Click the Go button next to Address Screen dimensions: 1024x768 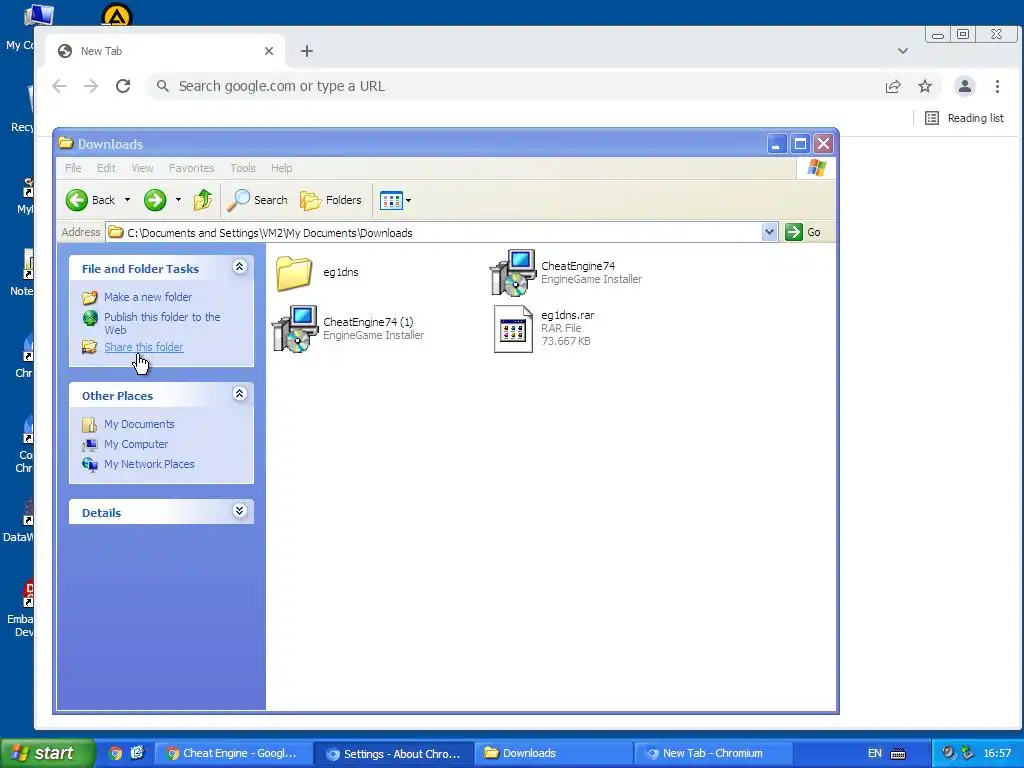point(804,232)
